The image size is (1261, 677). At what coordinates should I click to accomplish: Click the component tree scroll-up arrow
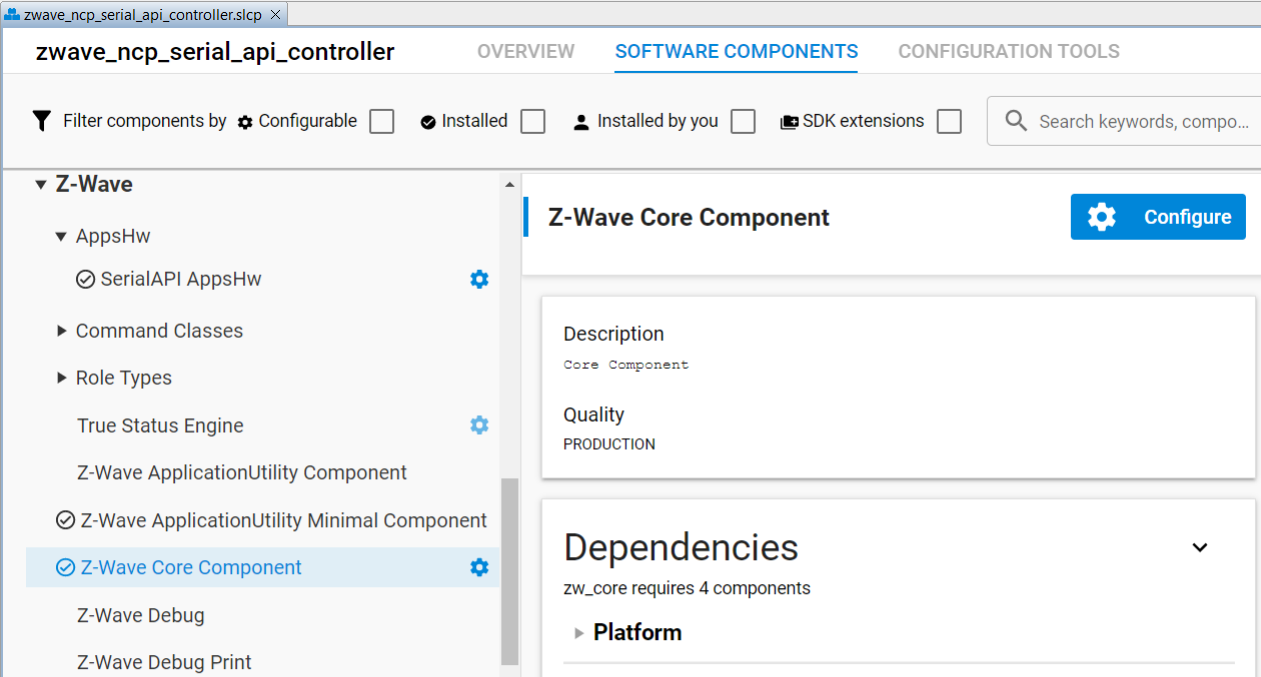(x=510, y=185)
